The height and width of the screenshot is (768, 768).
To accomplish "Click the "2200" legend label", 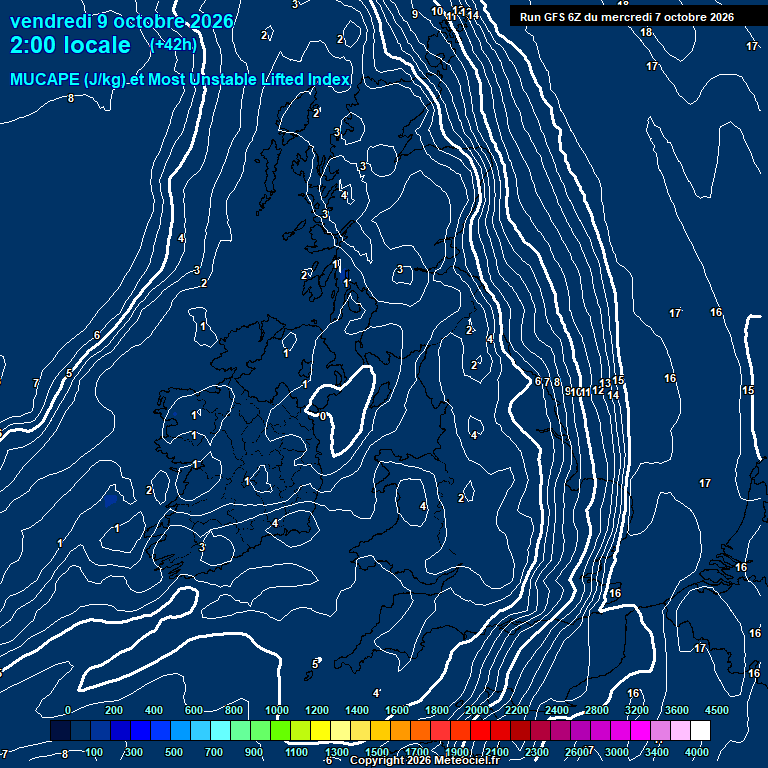I will point(517,710).
